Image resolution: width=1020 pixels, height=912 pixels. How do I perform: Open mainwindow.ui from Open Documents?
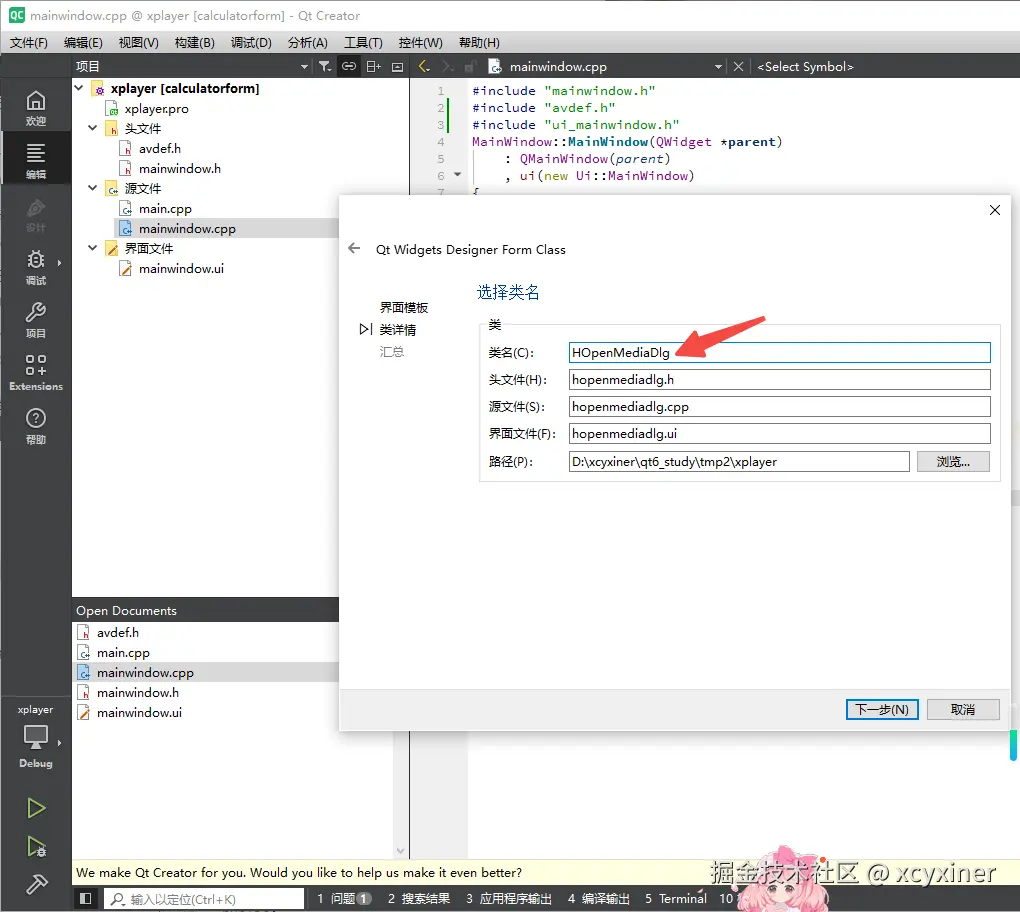click(139, 713)
